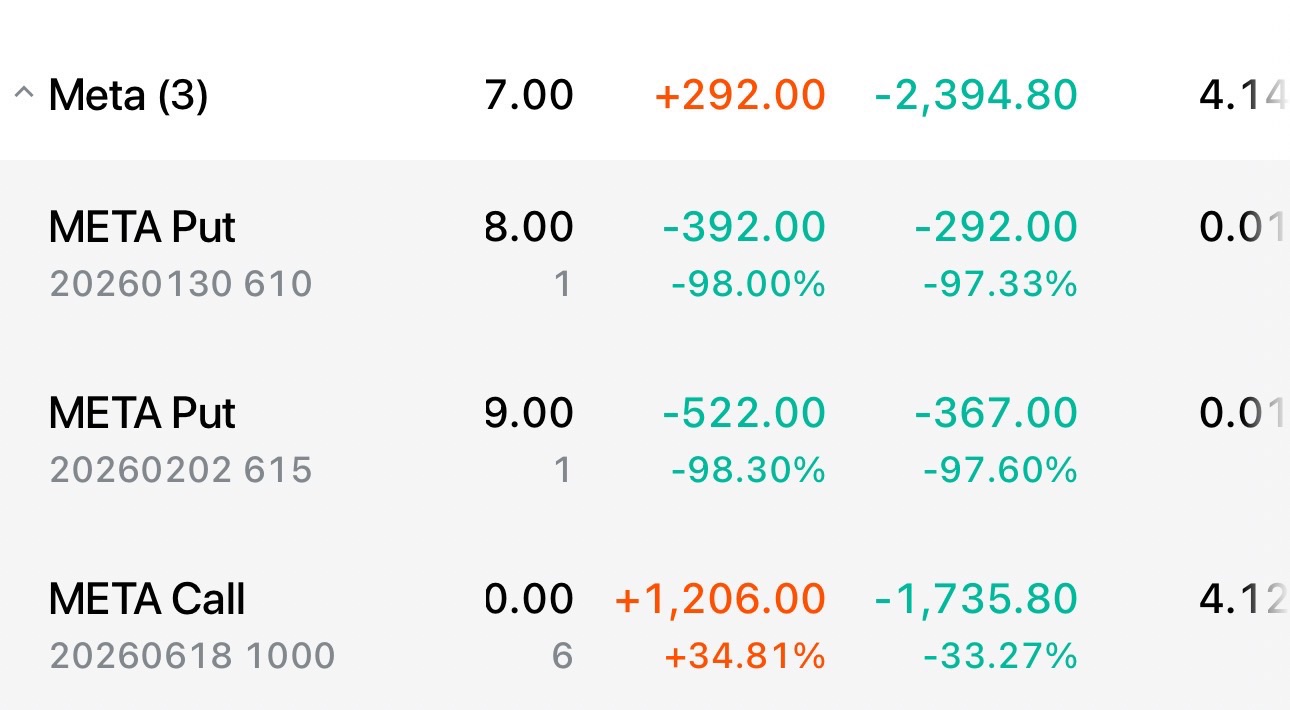Image resolution: width=1290 pixels, height=710 pixels.
Task: Click the -367.00 value on 615 Put
Action: point(996,413)
